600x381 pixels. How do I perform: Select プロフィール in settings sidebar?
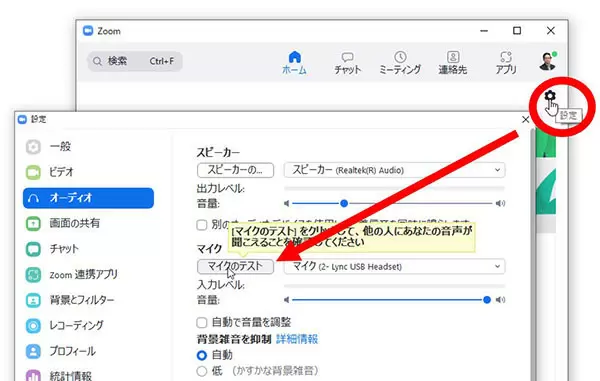click(88, 351)
